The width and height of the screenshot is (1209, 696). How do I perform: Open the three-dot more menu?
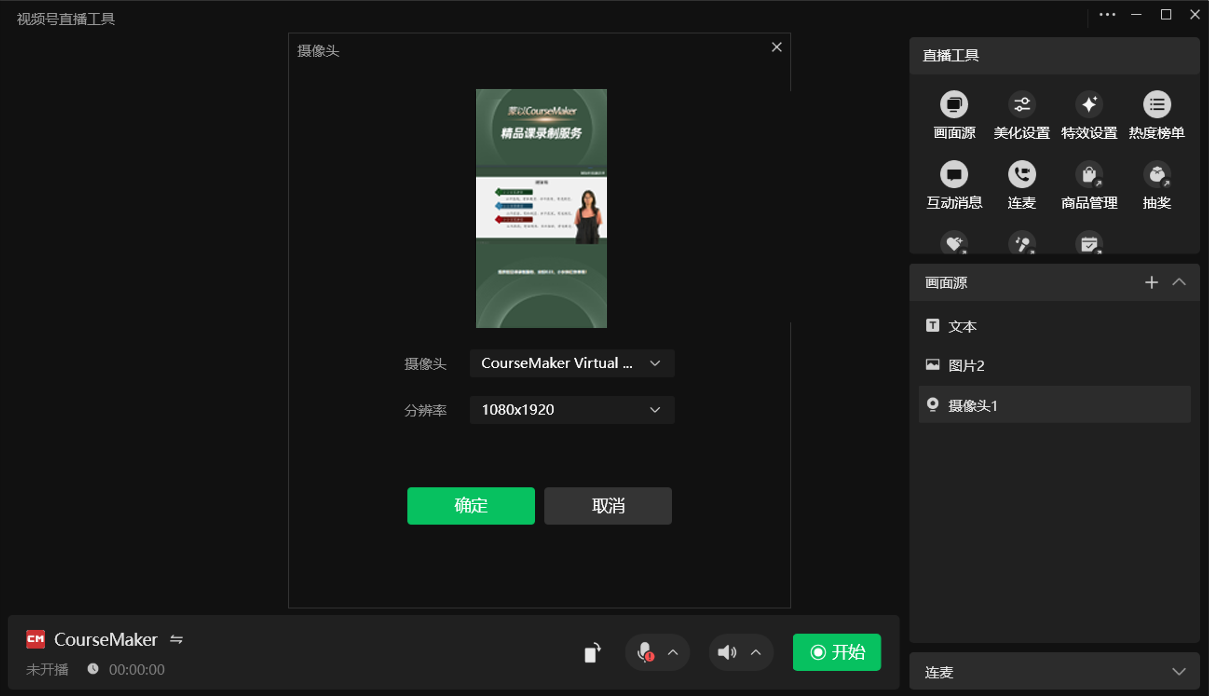tap(1107, 14)
